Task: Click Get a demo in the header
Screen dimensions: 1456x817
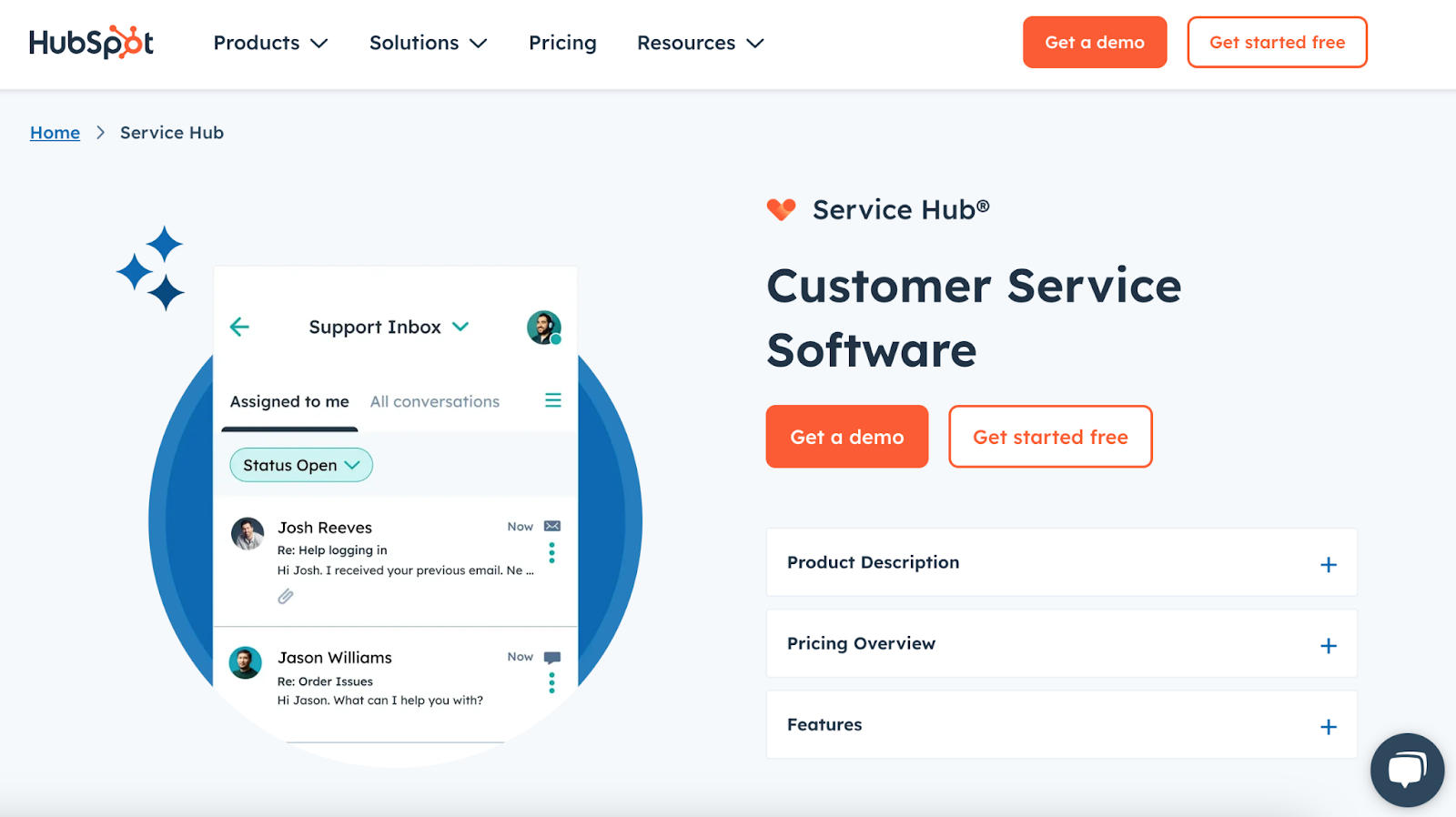Action: click(1095, 42)
